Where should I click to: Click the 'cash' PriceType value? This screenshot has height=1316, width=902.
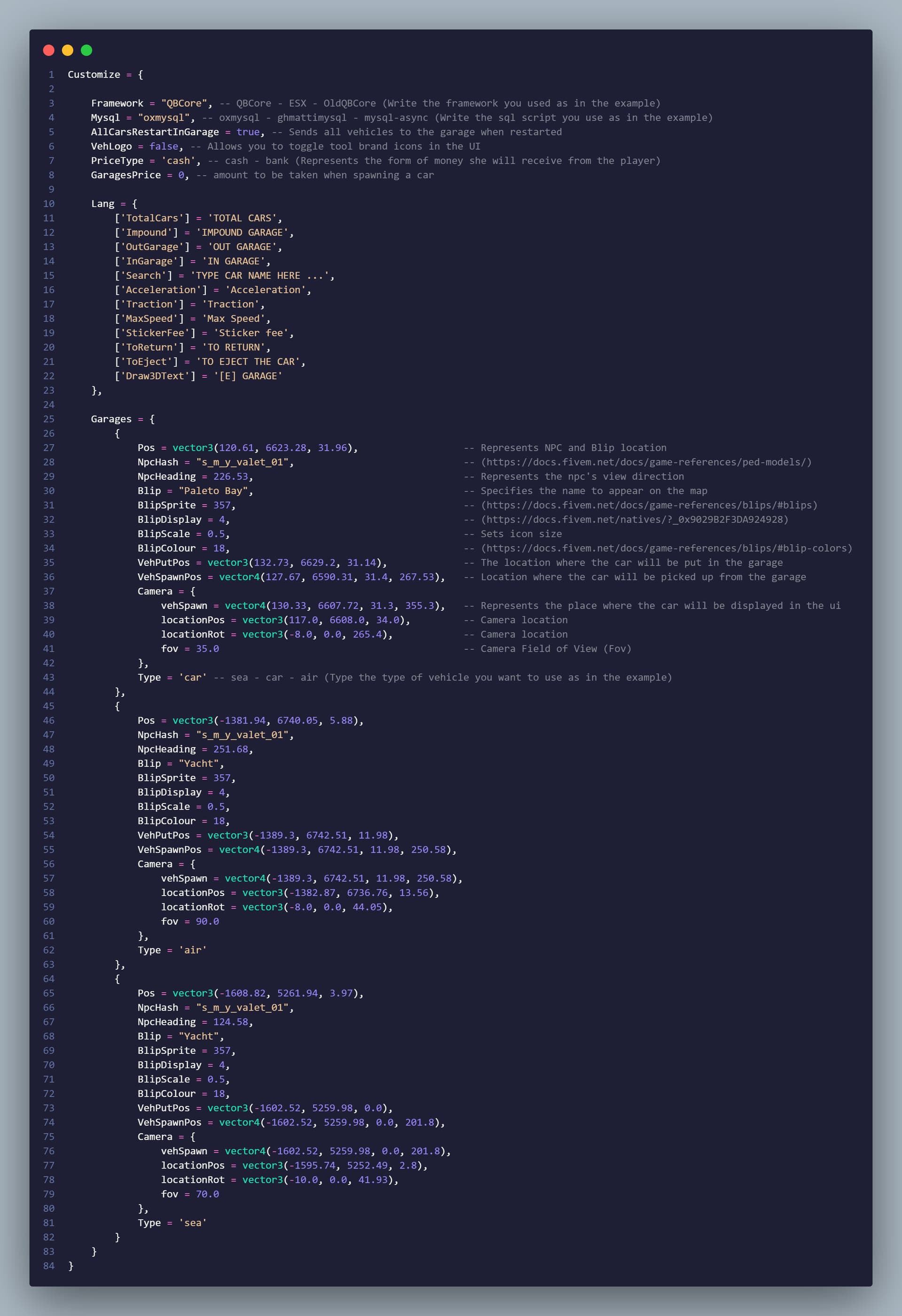[x=179, y=161]
